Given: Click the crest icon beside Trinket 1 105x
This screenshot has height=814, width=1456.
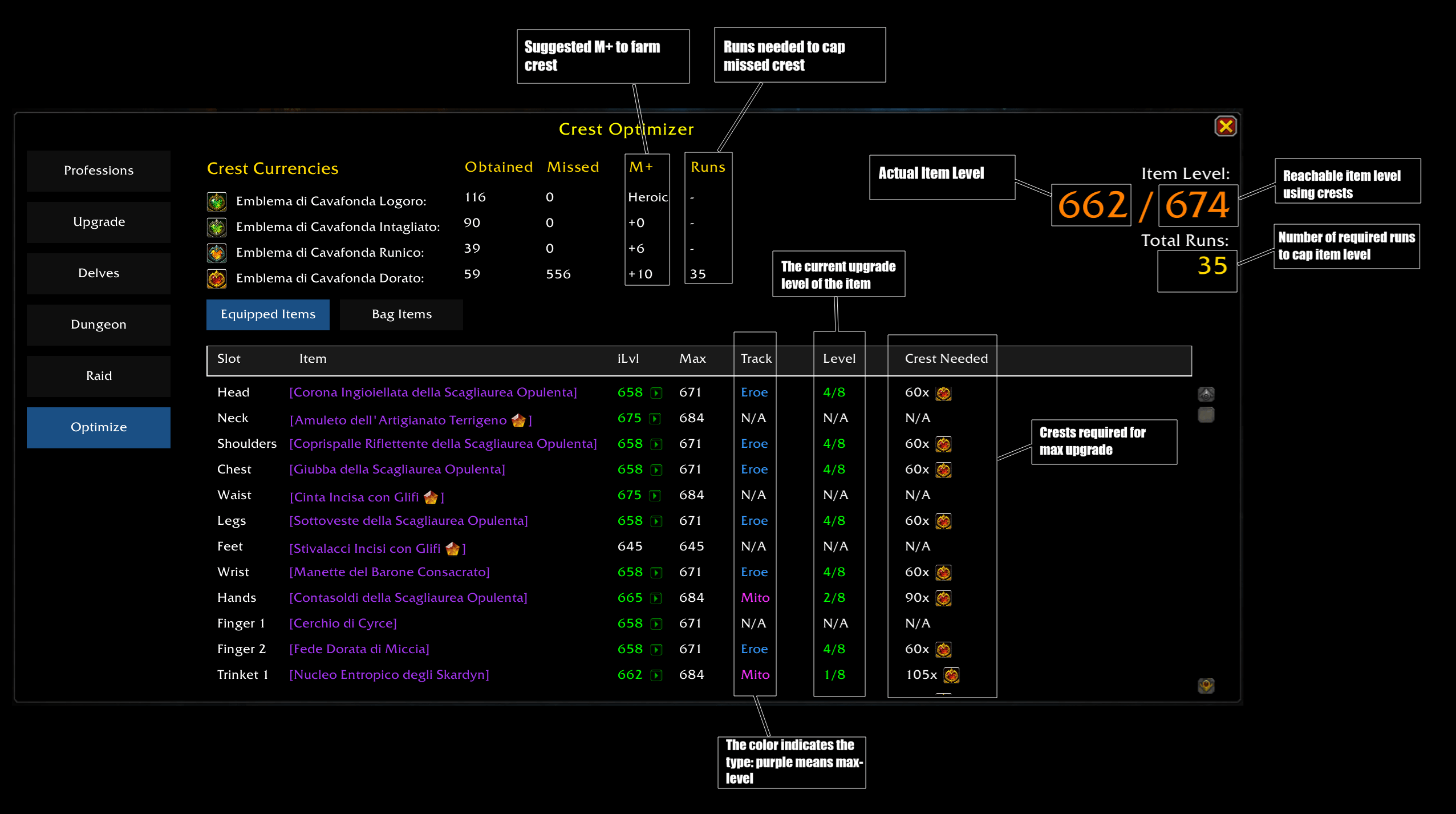Looking at the screenshot, I should tap(951, 675).
